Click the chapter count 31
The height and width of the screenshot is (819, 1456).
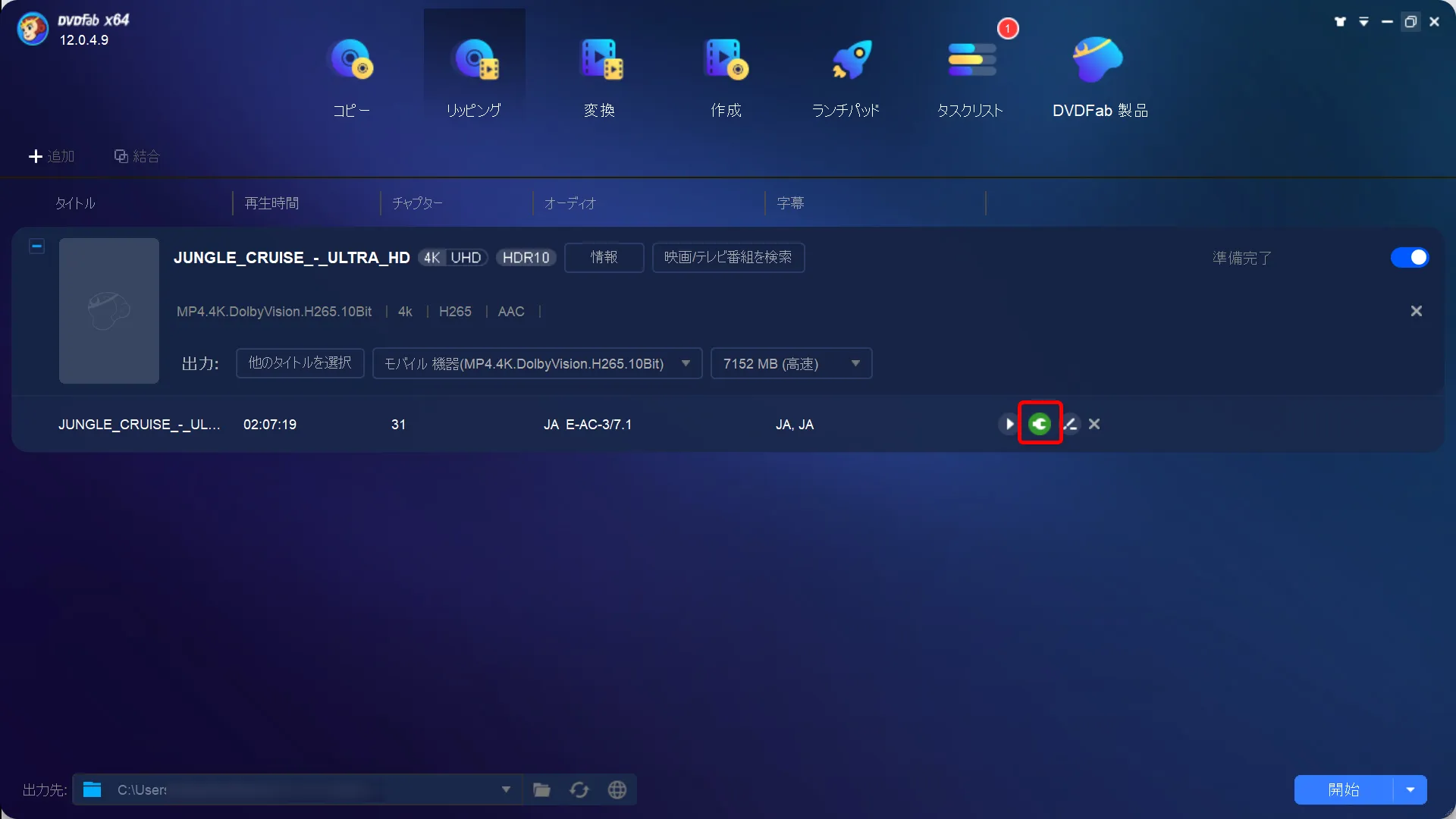click(x=398, y=425)
